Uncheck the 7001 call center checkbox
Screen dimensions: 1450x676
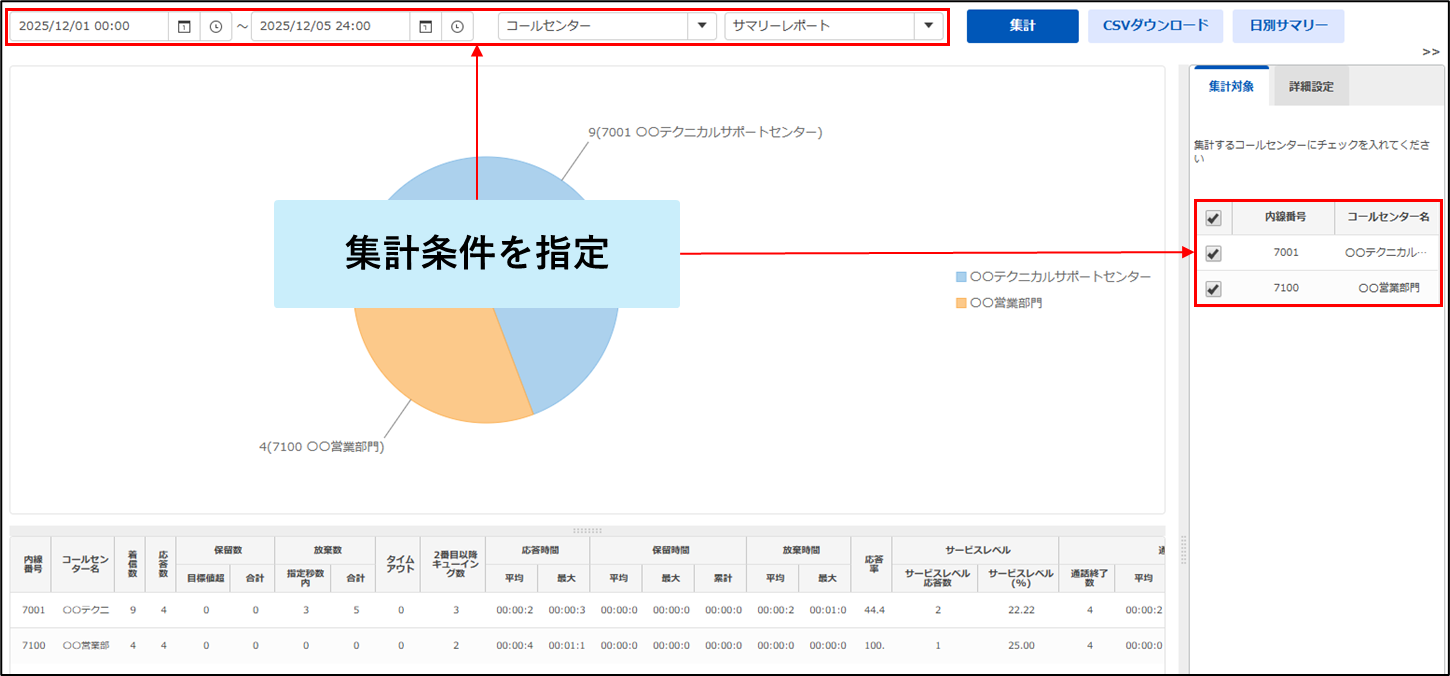coord(1213,253)
